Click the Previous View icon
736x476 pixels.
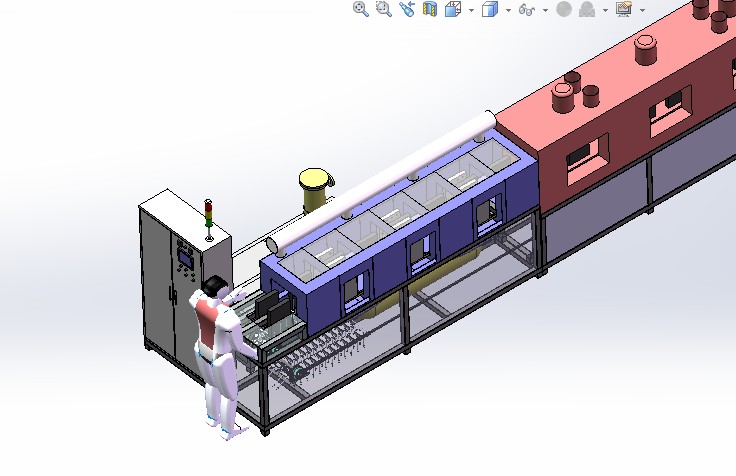406,9
